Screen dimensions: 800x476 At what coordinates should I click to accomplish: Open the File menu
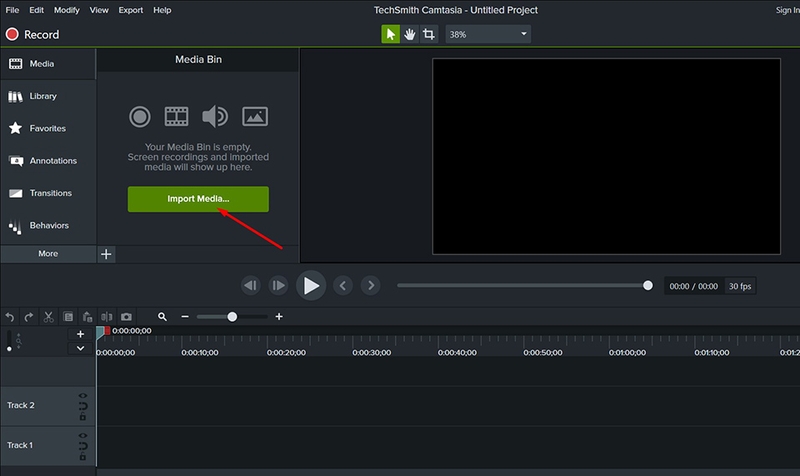point(12,10)
